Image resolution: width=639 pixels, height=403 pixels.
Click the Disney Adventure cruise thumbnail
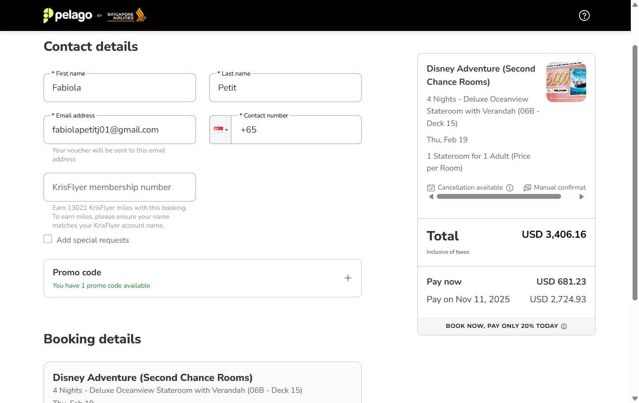click(x=566, y=82)
